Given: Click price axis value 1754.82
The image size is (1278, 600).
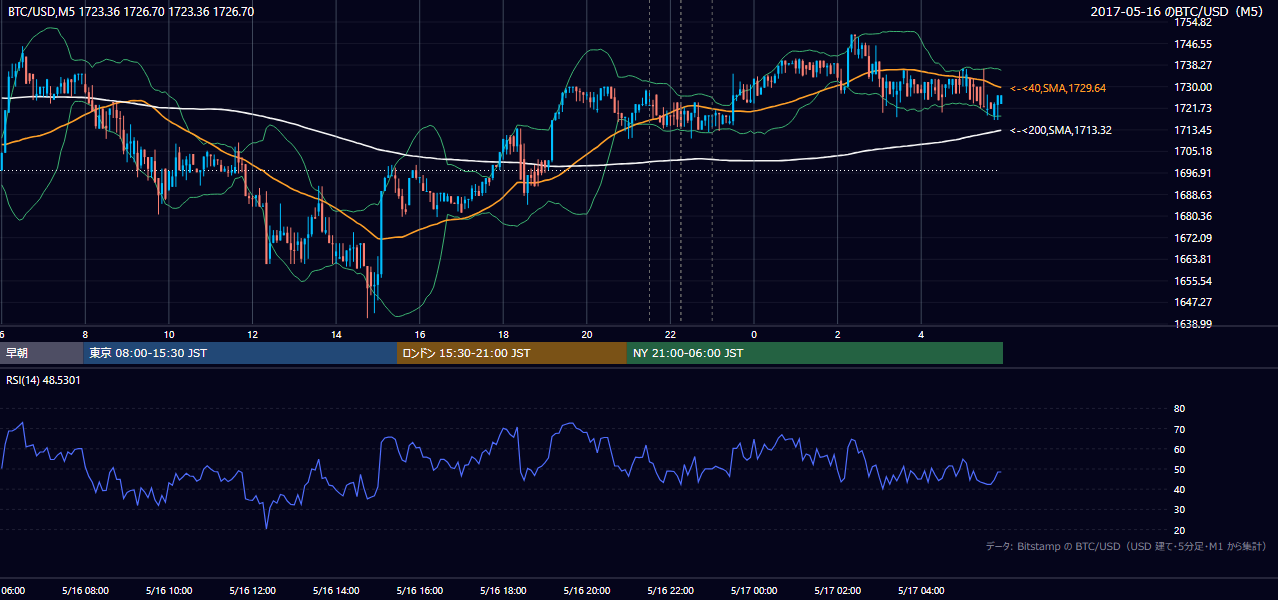Looking at the screenshot, I should [1193, 22].
